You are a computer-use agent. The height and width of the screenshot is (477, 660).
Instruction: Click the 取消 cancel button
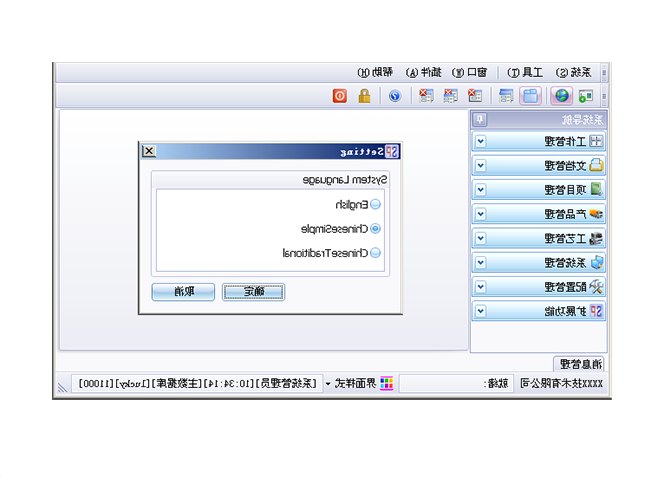click(x=182, y=292)
